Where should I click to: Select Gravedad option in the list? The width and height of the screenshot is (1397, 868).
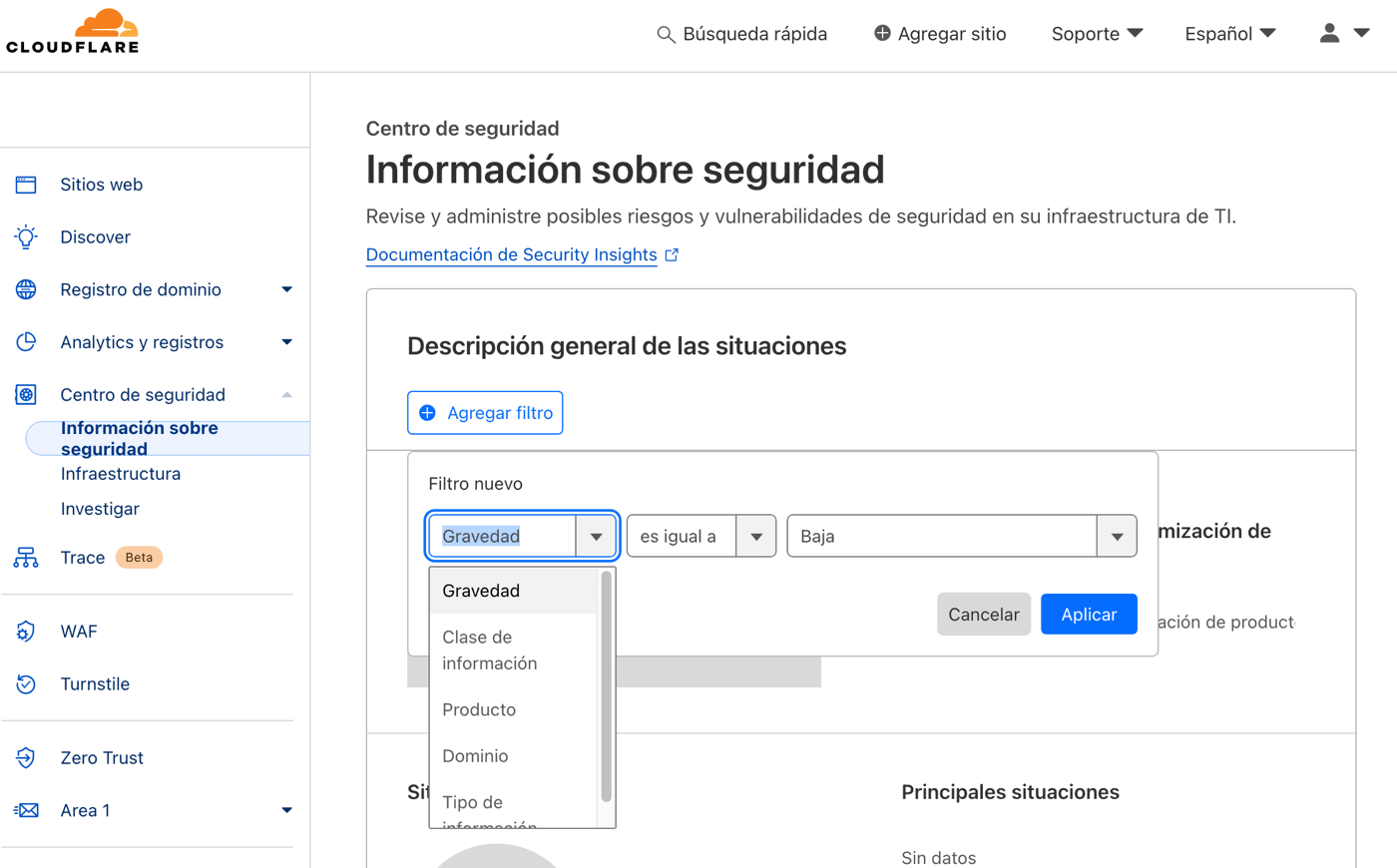point(513,591)
